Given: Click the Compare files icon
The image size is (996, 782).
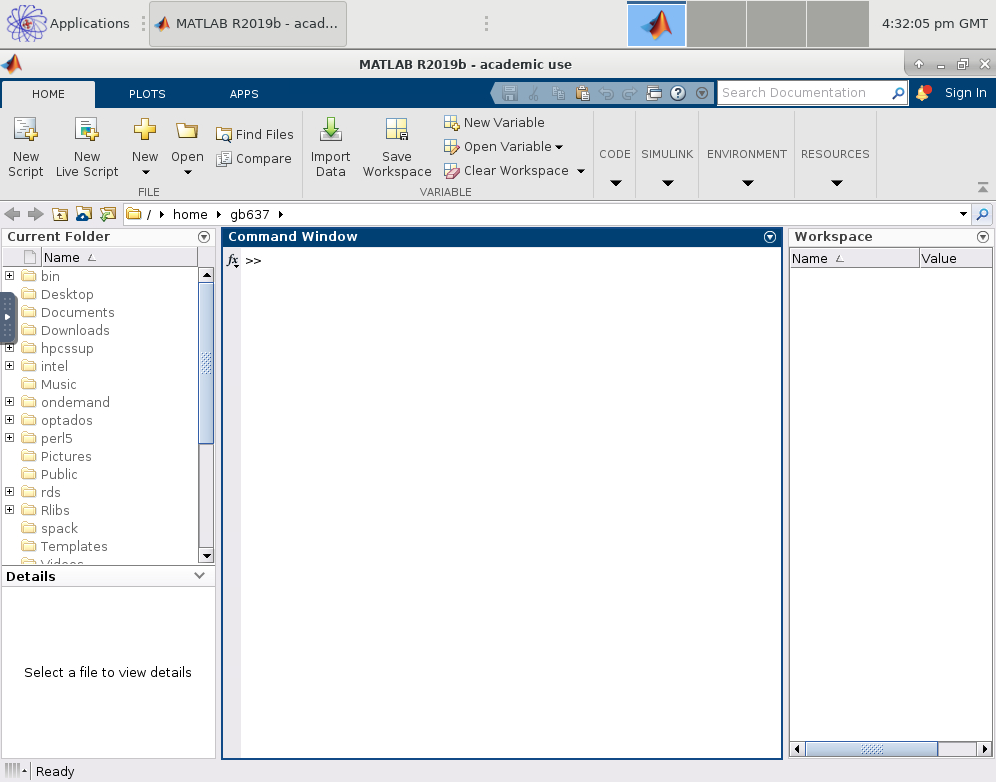Looking at the screenshot, I should click(x=225, y=158).
